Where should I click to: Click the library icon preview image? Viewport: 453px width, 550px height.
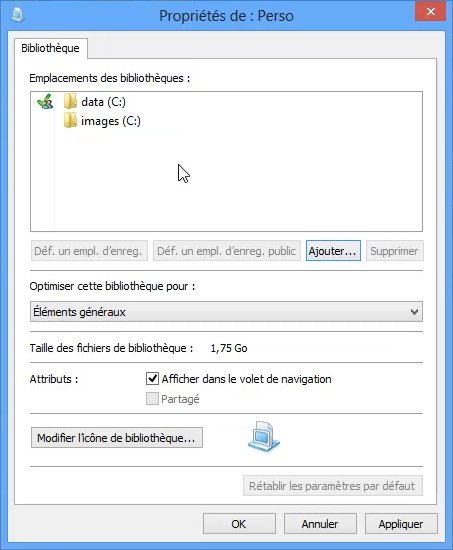click(264, 437)
